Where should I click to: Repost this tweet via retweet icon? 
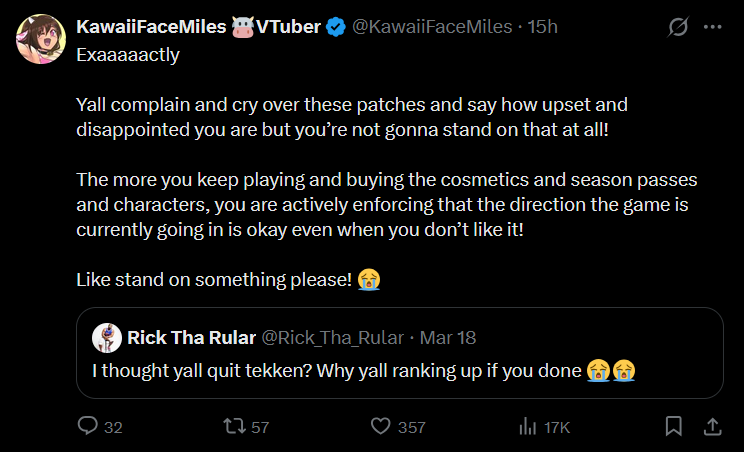234,426
